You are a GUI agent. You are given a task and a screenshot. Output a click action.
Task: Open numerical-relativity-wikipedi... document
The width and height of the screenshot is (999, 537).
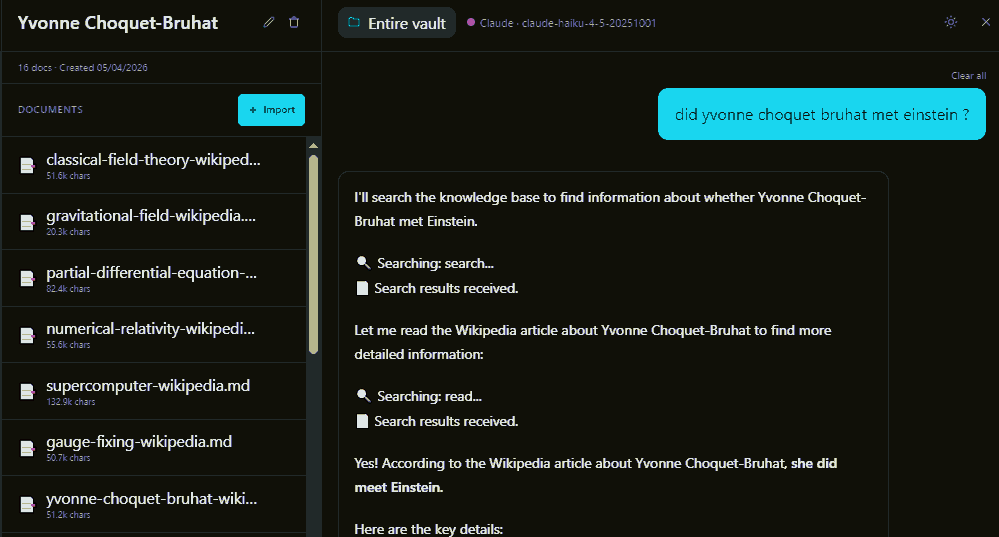[x=154, y=334]
